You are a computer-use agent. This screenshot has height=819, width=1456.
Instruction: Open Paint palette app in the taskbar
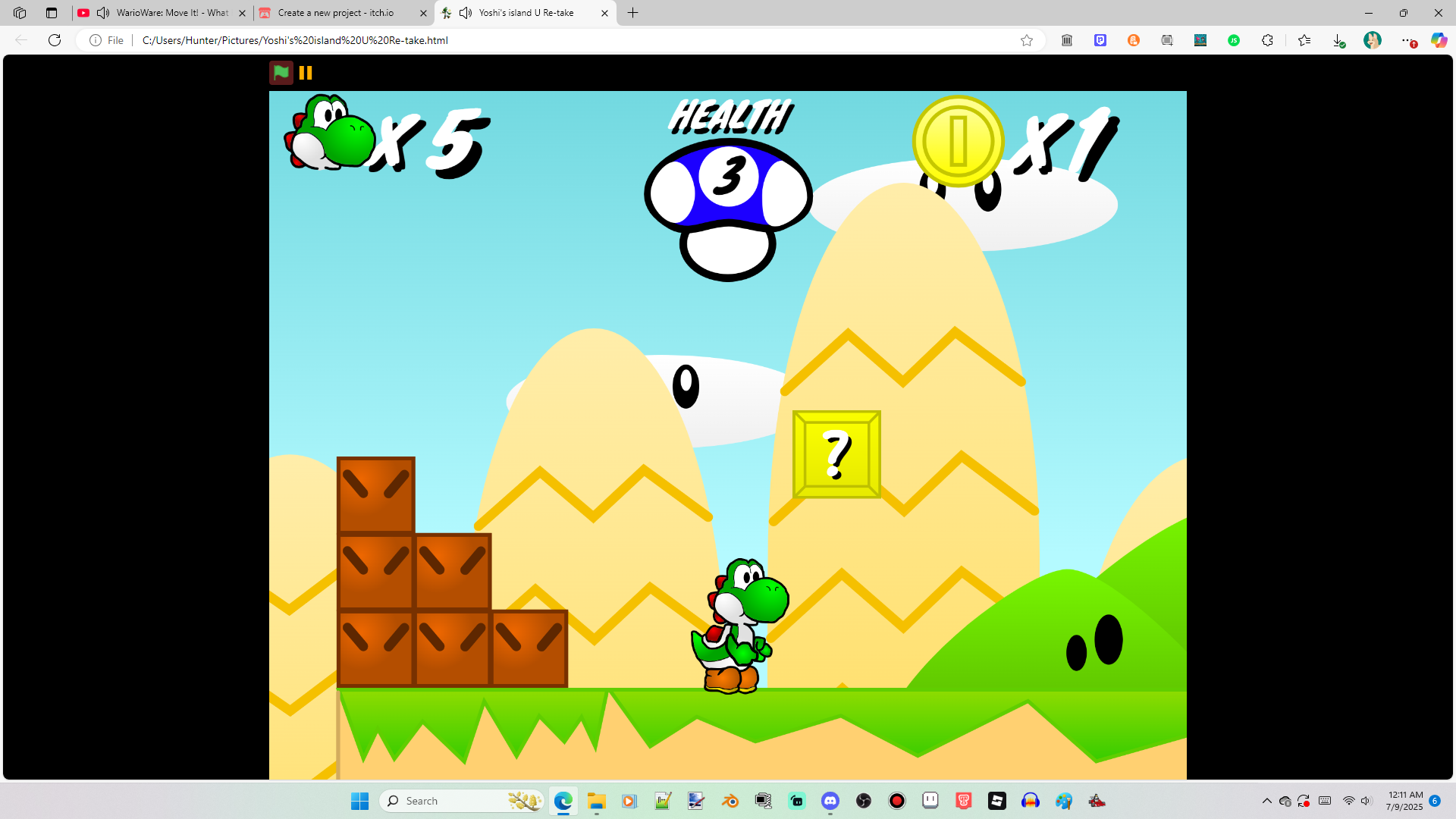click(1064, 801)
